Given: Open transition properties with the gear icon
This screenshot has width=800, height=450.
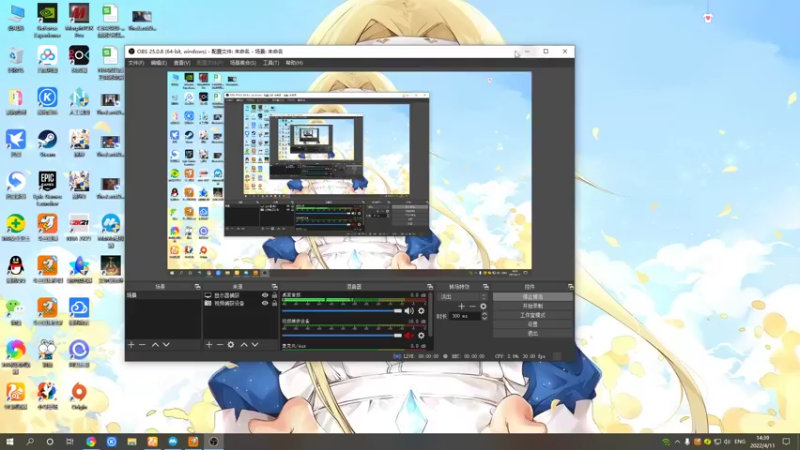Looking at the screenshot, I should (483, 306).
